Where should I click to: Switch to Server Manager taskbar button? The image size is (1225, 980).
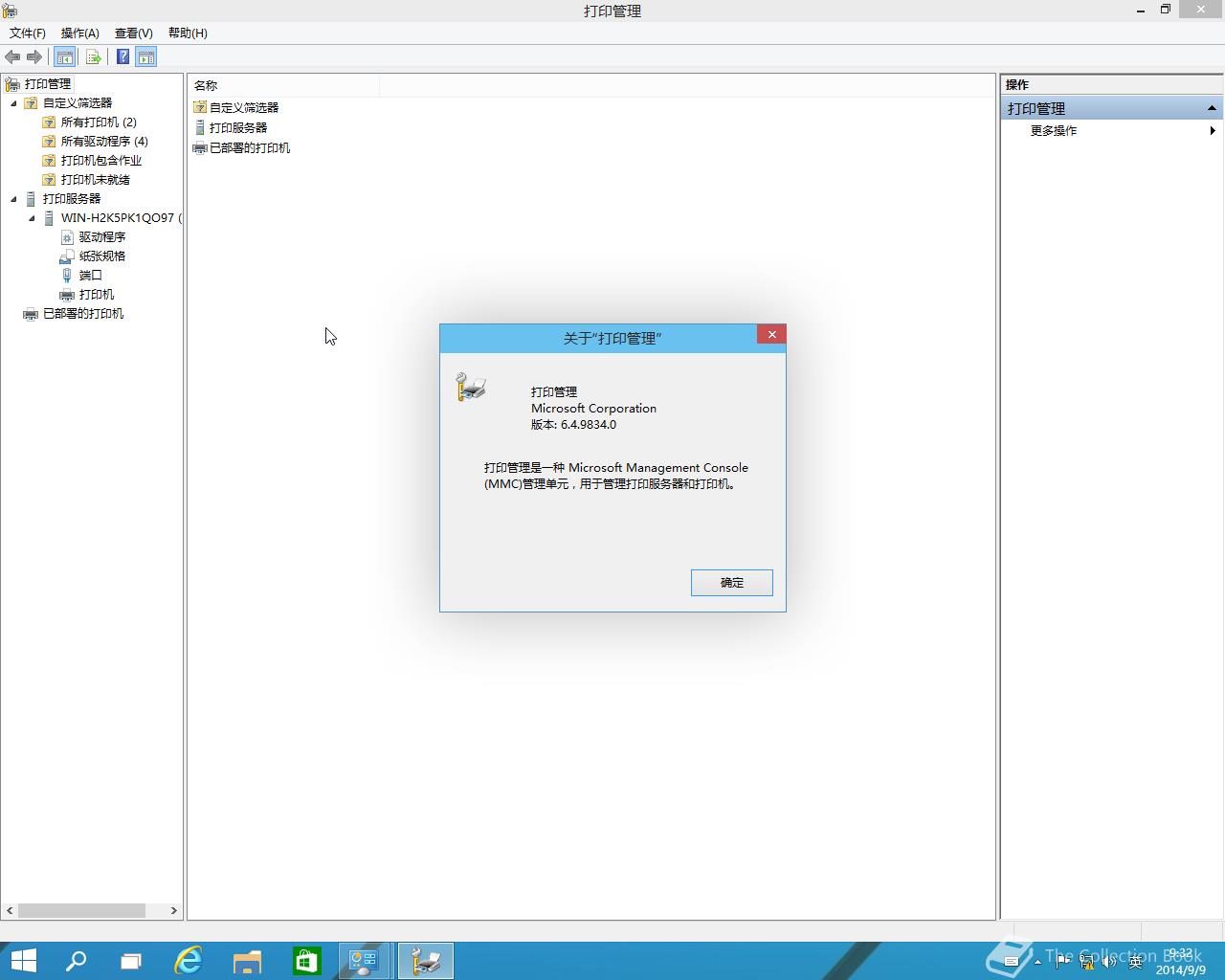(x=365, y=961)
